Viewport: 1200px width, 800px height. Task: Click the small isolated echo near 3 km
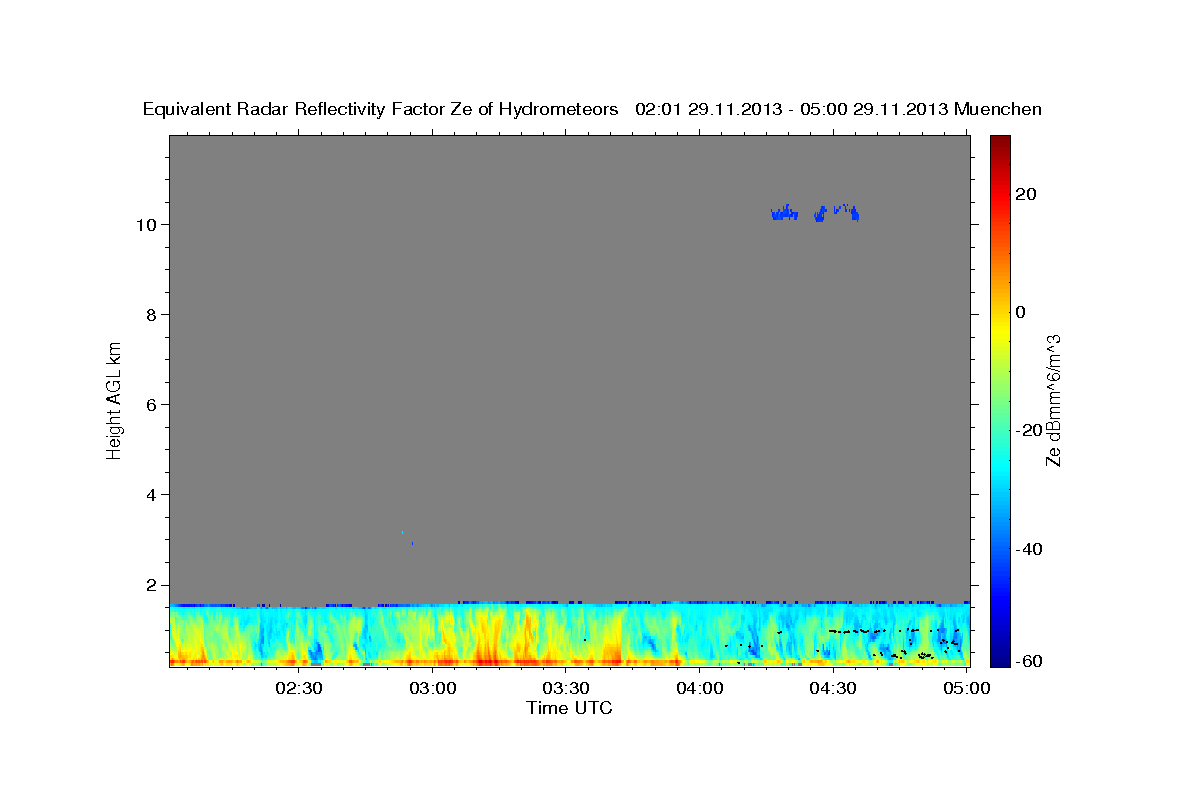tap(408, 538)
